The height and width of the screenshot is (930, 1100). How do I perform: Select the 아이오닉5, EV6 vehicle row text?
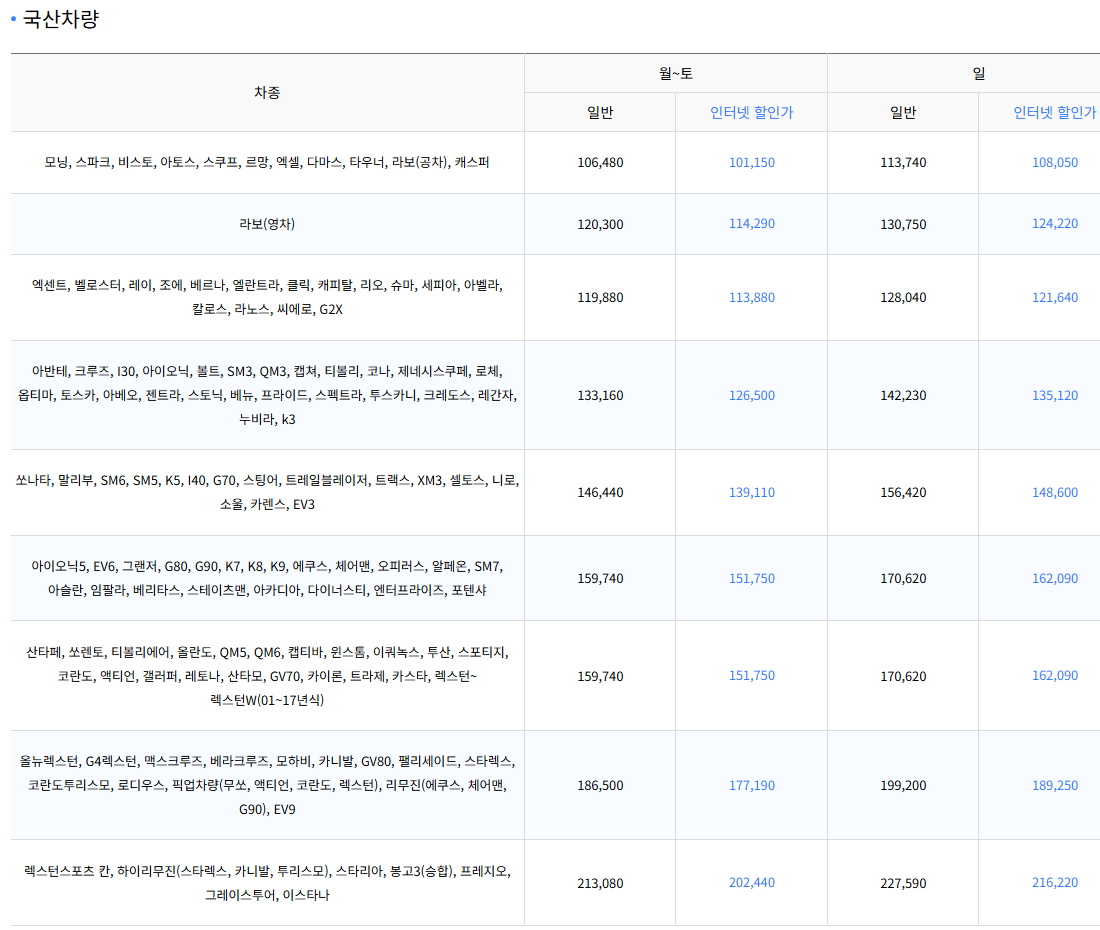pos(267,578)
